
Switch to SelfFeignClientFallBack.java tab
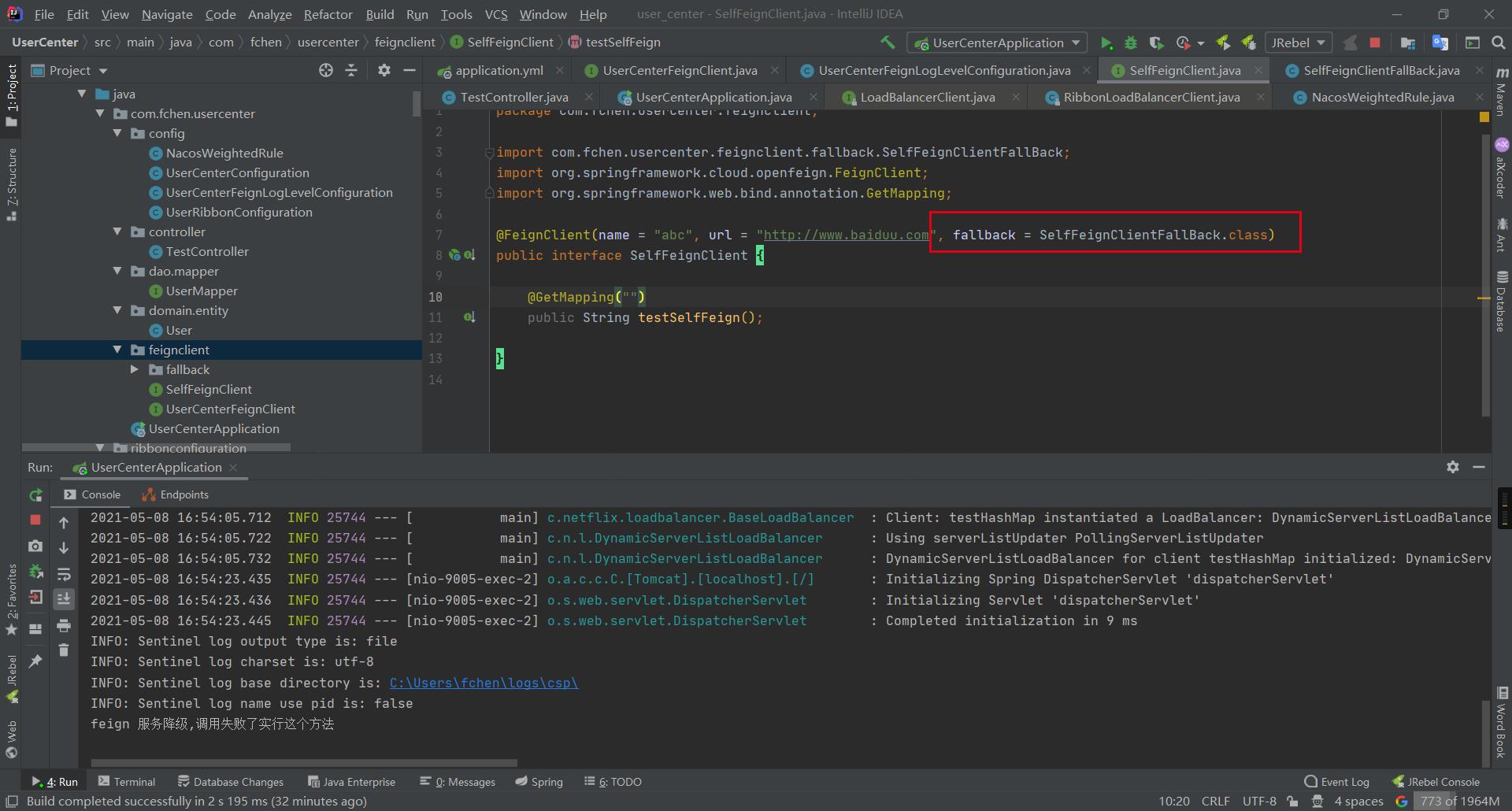point(1380,70)
